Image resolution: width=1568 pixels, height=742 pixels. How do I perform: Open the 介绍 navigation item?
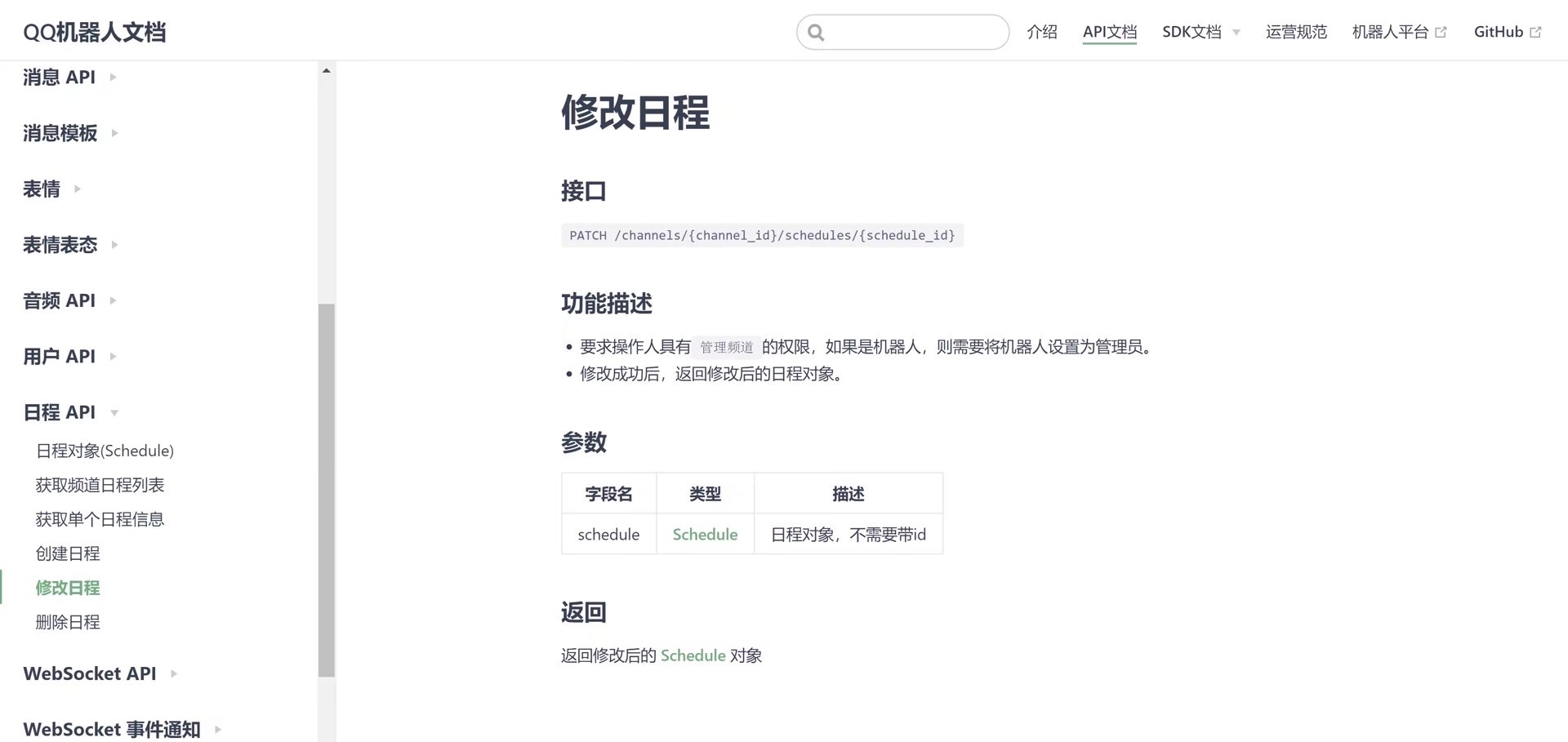click(x=1041, y=32)
